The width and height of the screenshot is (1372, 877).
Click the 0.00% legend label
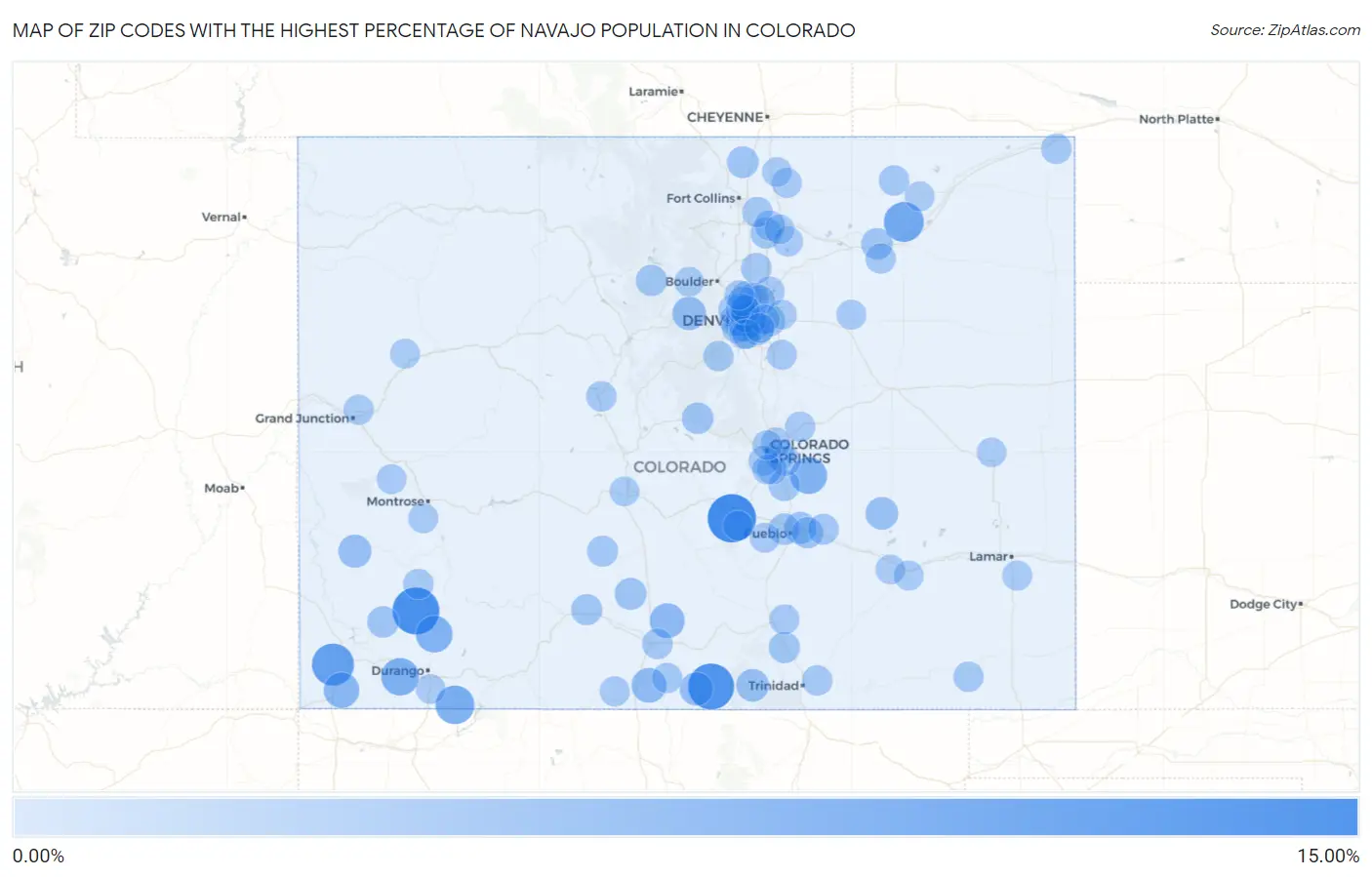point(38,856)
